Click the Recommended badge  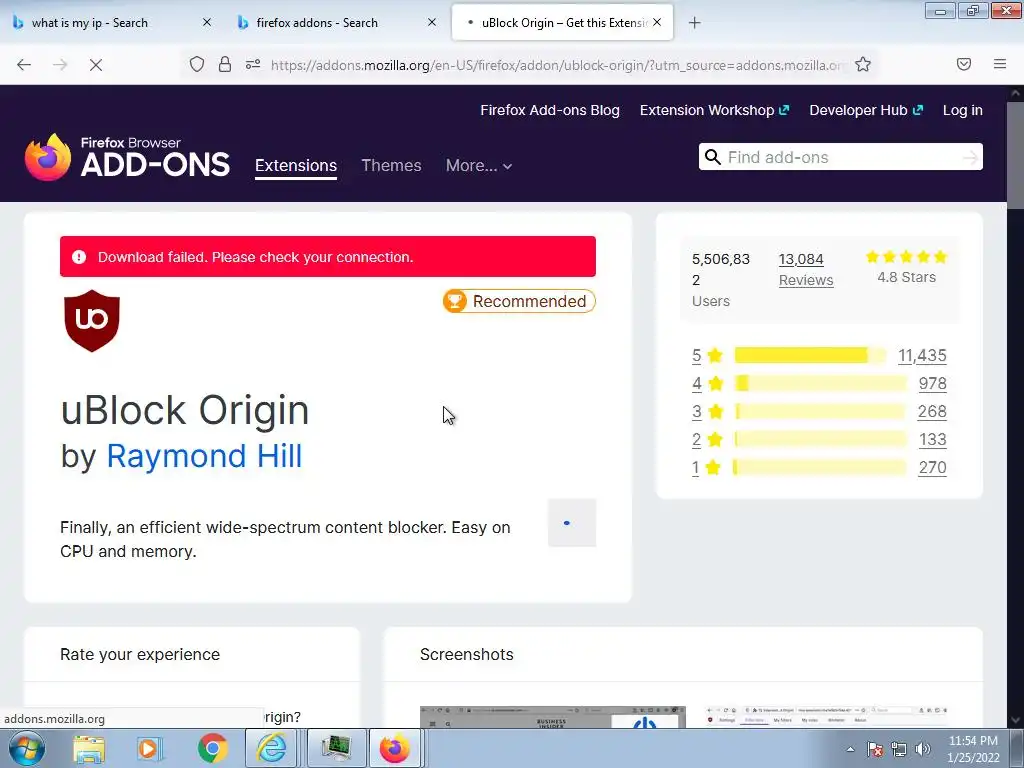[519, 301]
